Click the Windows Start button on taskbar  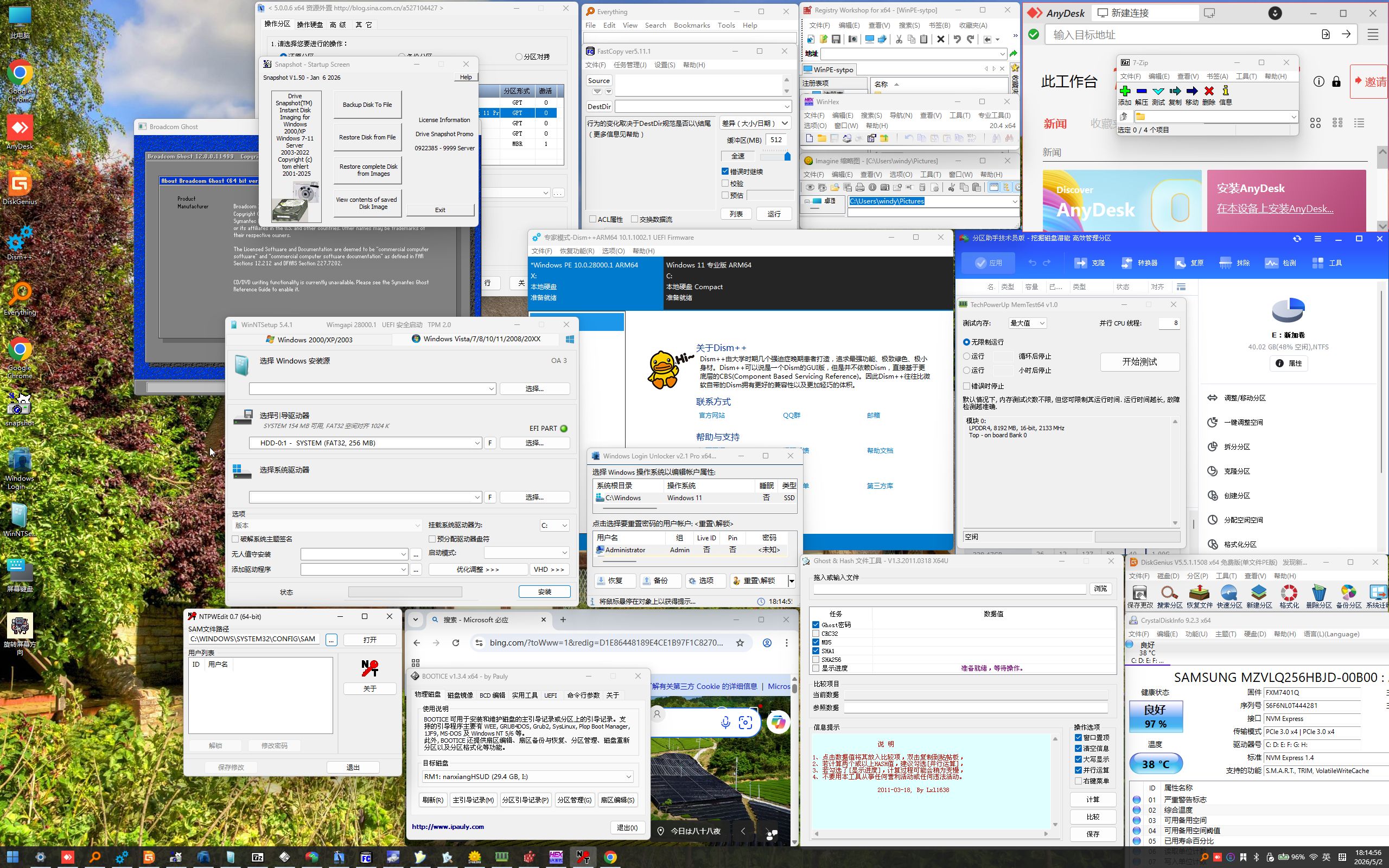[x=12, y=857]
